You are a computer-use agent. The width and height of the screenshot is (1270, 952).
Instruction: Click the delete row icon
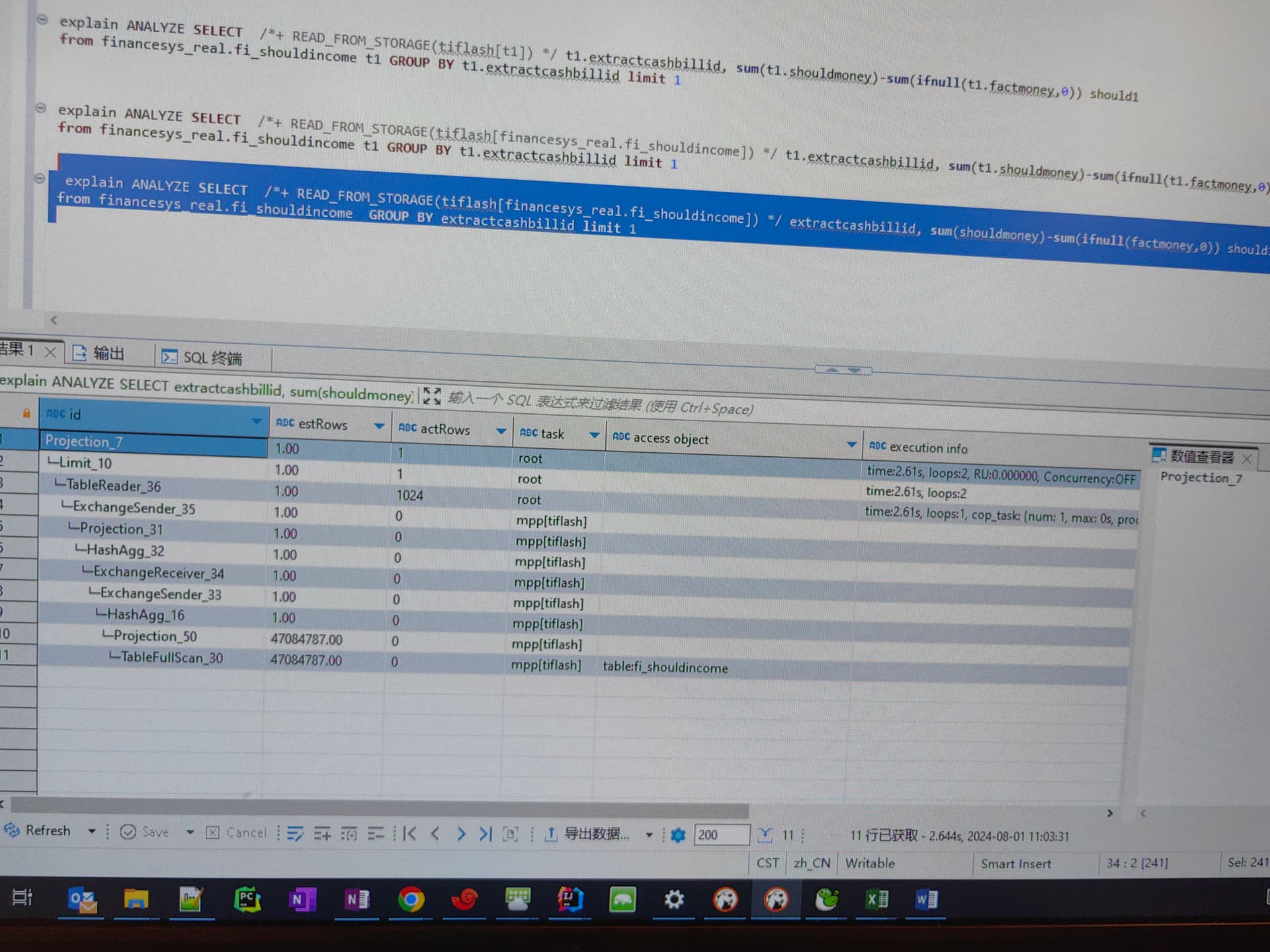(x=375, y=834)
